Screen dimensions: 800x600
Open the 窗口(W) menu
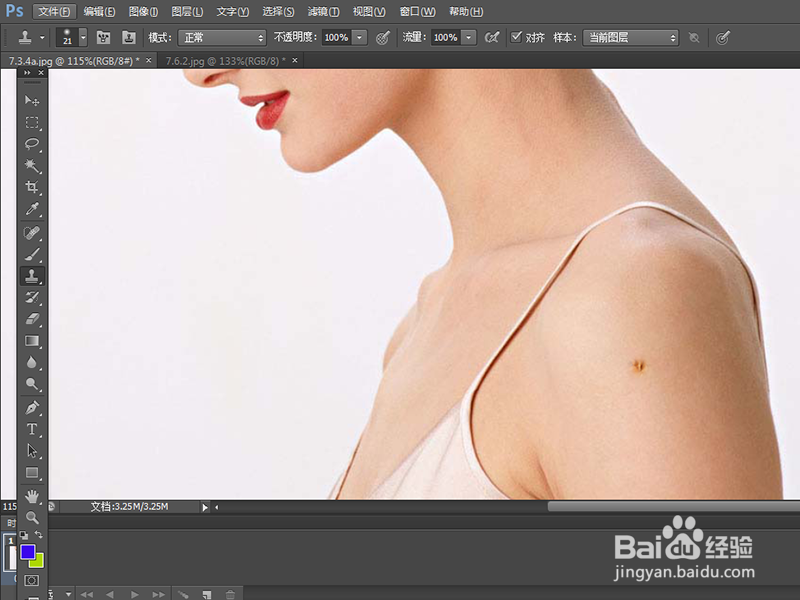[417, 12]
